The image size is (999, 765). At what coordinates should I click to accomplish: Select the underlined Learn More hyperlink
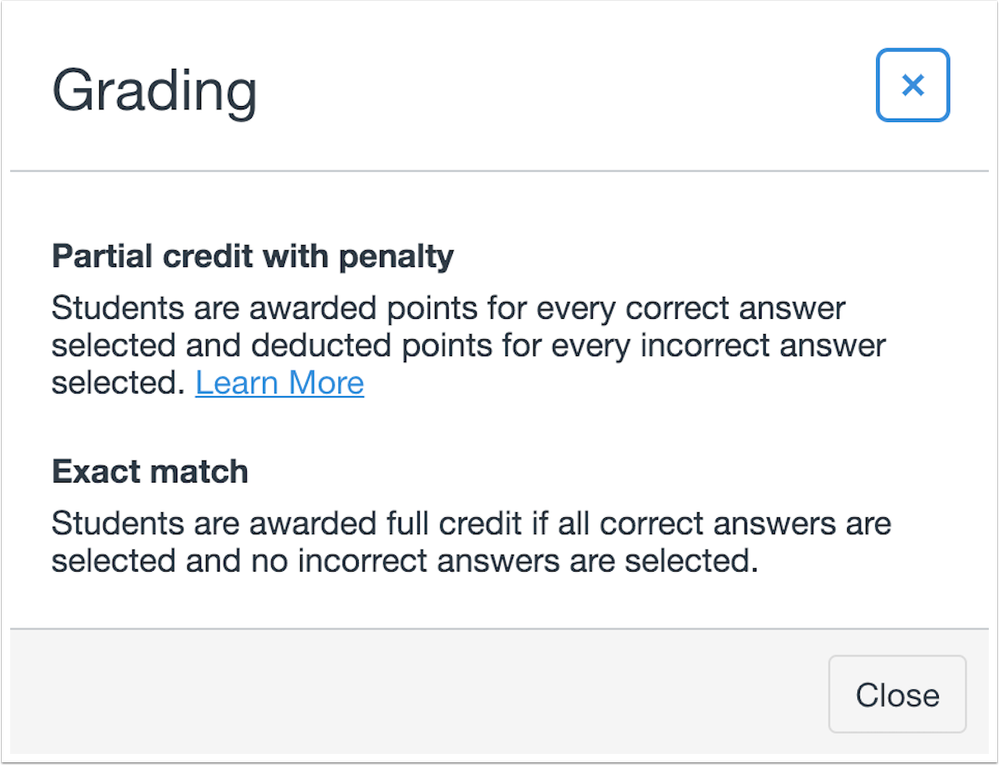point(279,382)
